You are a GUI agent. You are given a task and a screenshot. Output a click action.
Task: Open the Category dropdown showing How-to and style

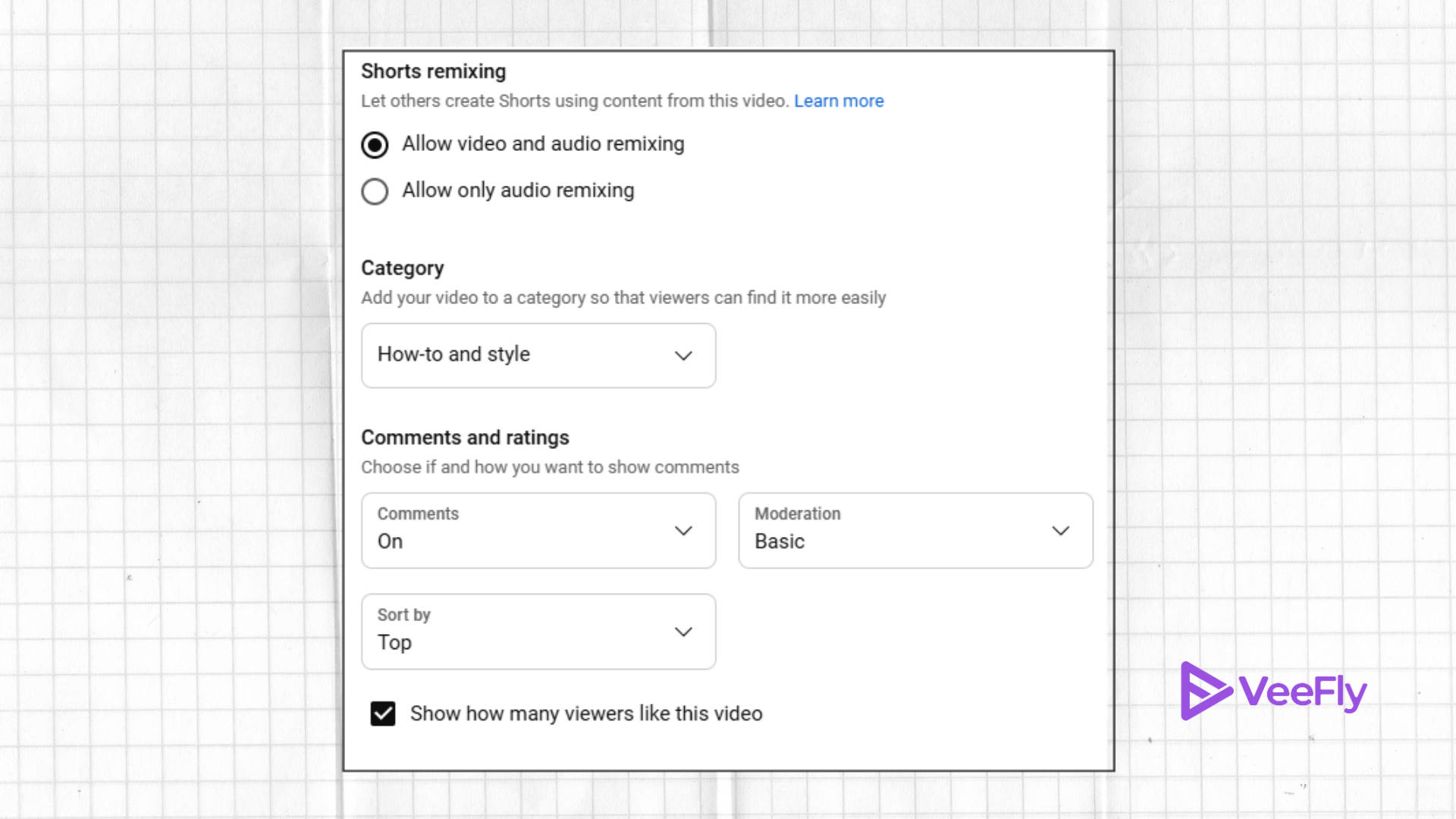pos(538,355)
